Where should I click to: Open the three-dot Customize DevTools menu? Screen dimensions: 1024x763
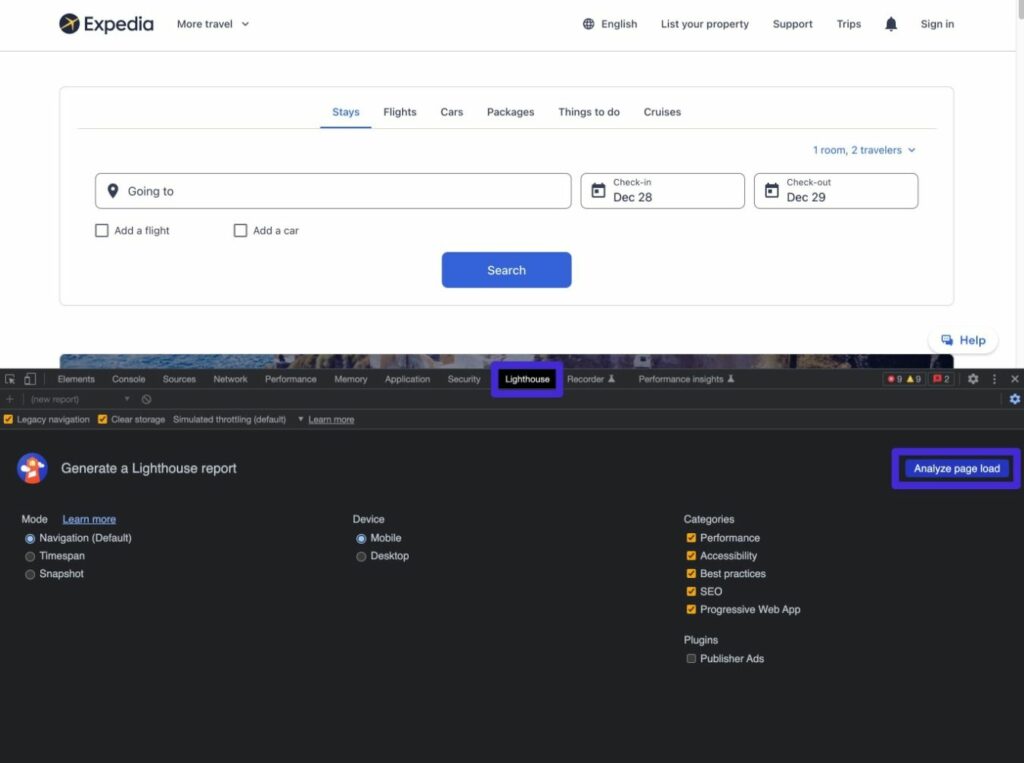point(995,379)
